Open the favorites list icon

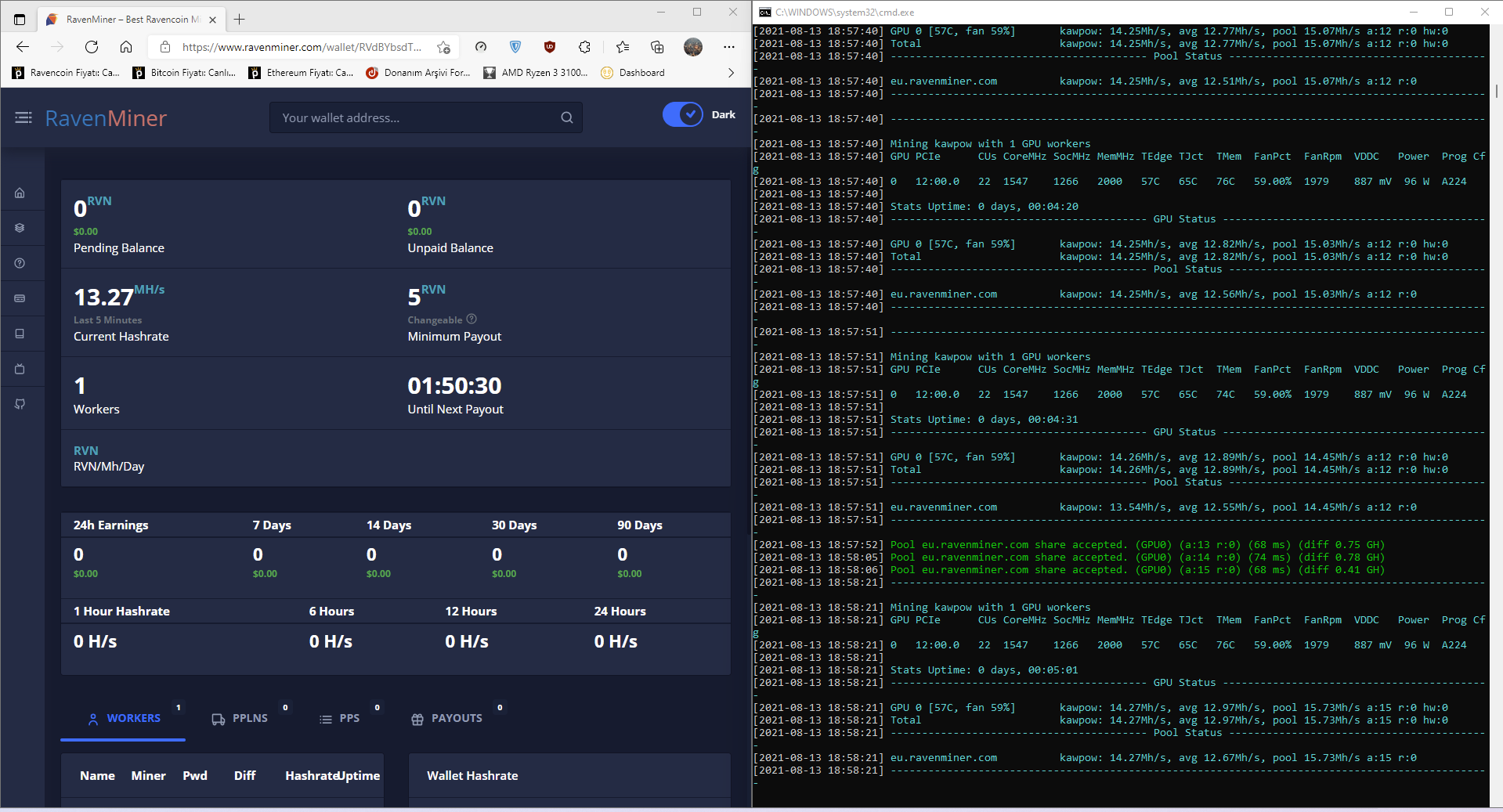point(623,47)
